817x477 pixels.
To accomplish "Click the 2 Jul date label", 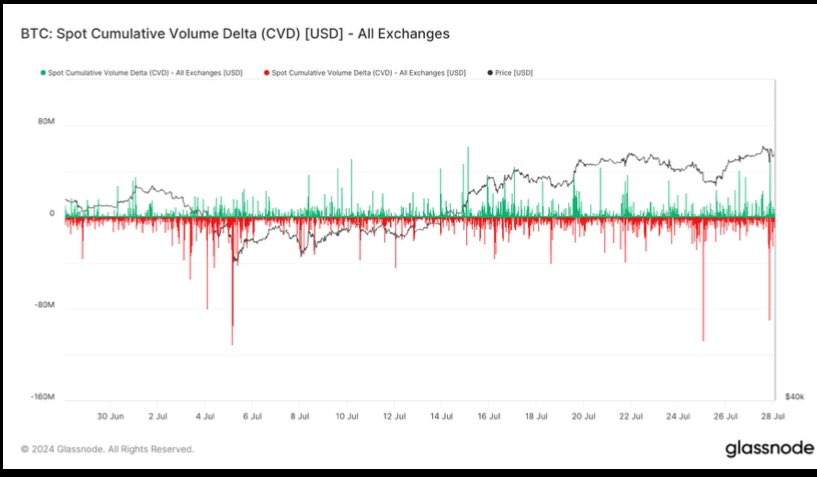I will [x=158, y=417].
